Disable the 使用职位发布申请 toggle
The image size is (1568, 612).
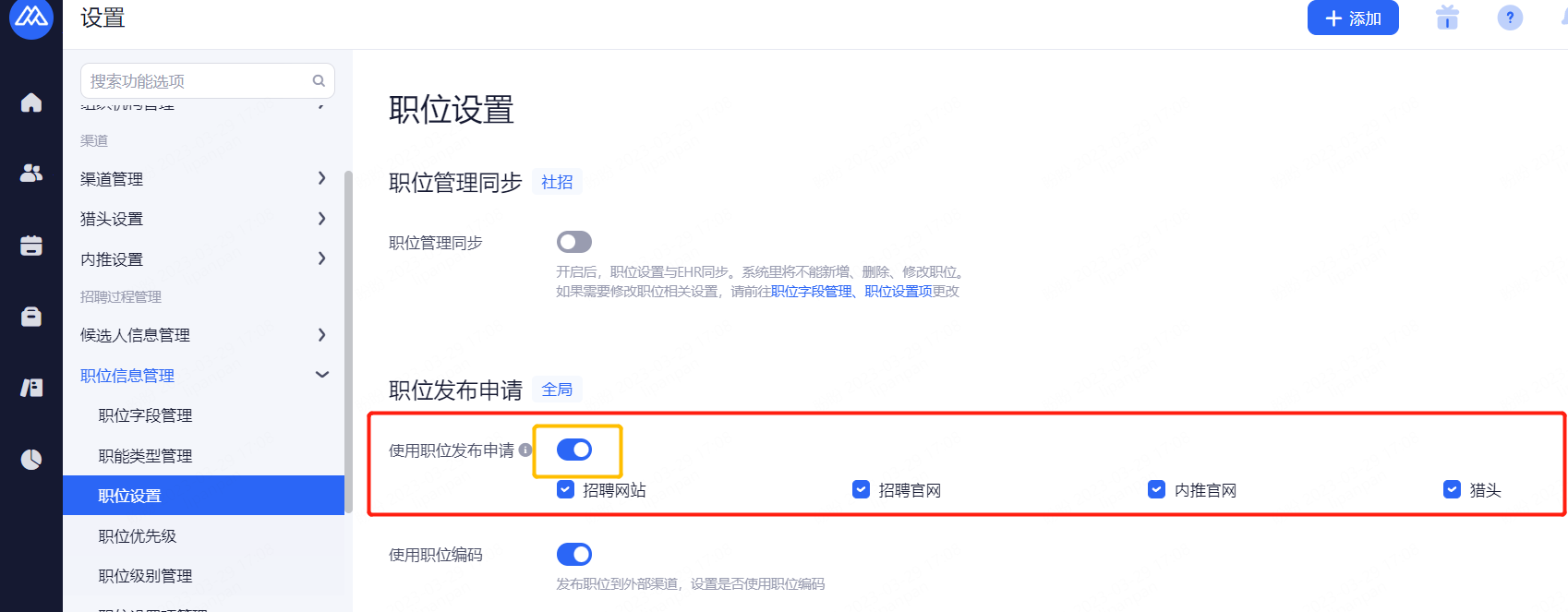point(574,450)
